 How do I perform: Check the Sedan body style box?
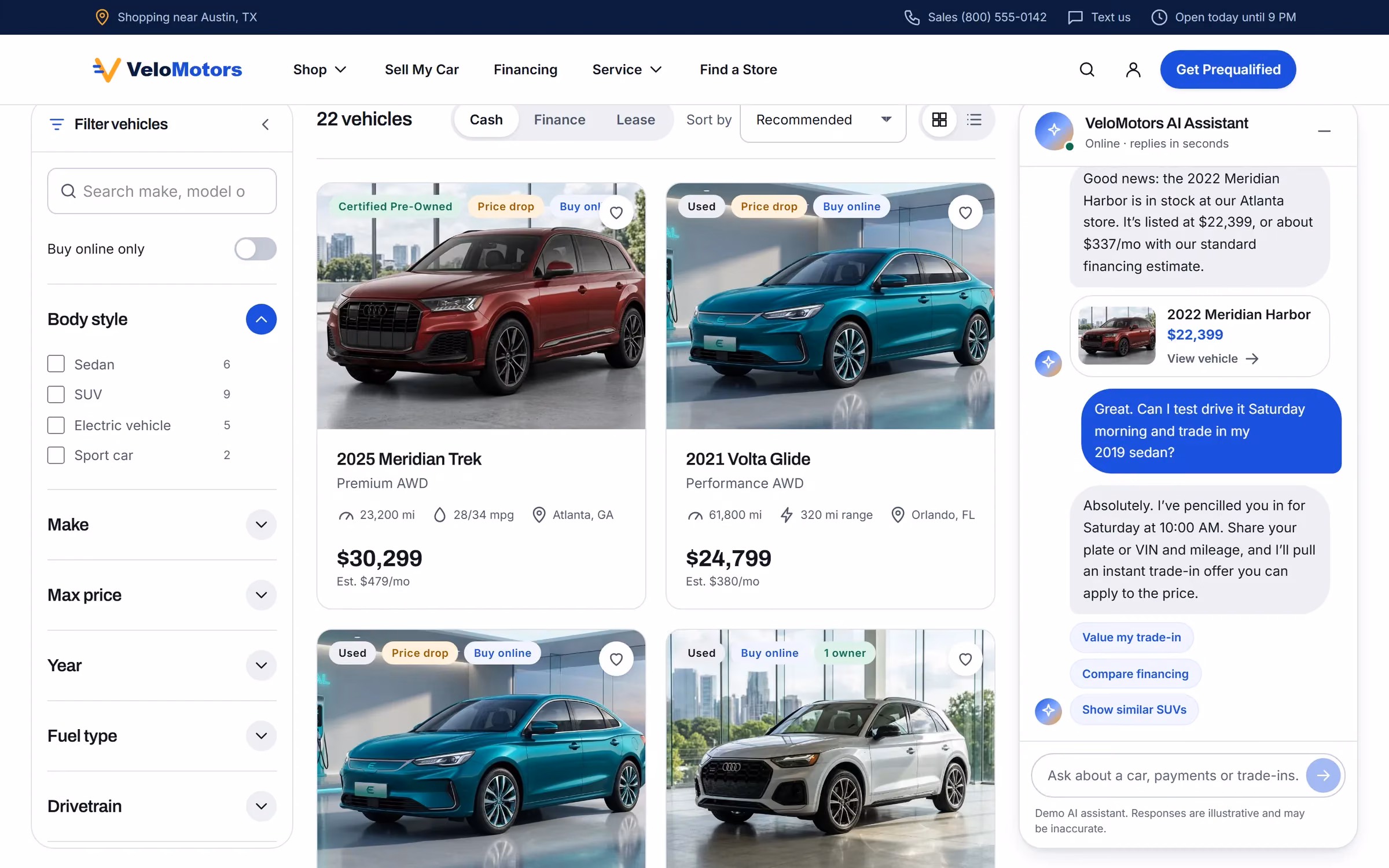tap(56, 364)
